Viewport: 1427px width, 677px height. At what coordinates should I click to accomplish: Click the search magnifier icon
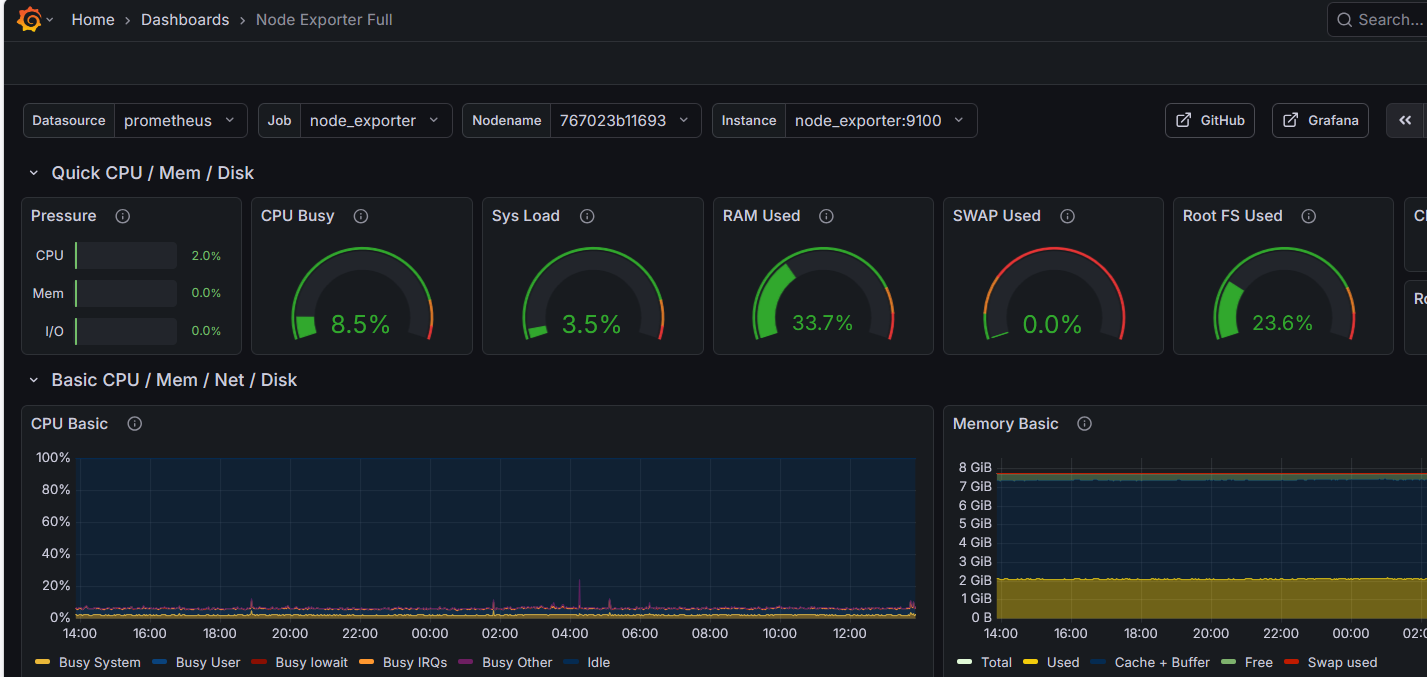point(1345,19)
